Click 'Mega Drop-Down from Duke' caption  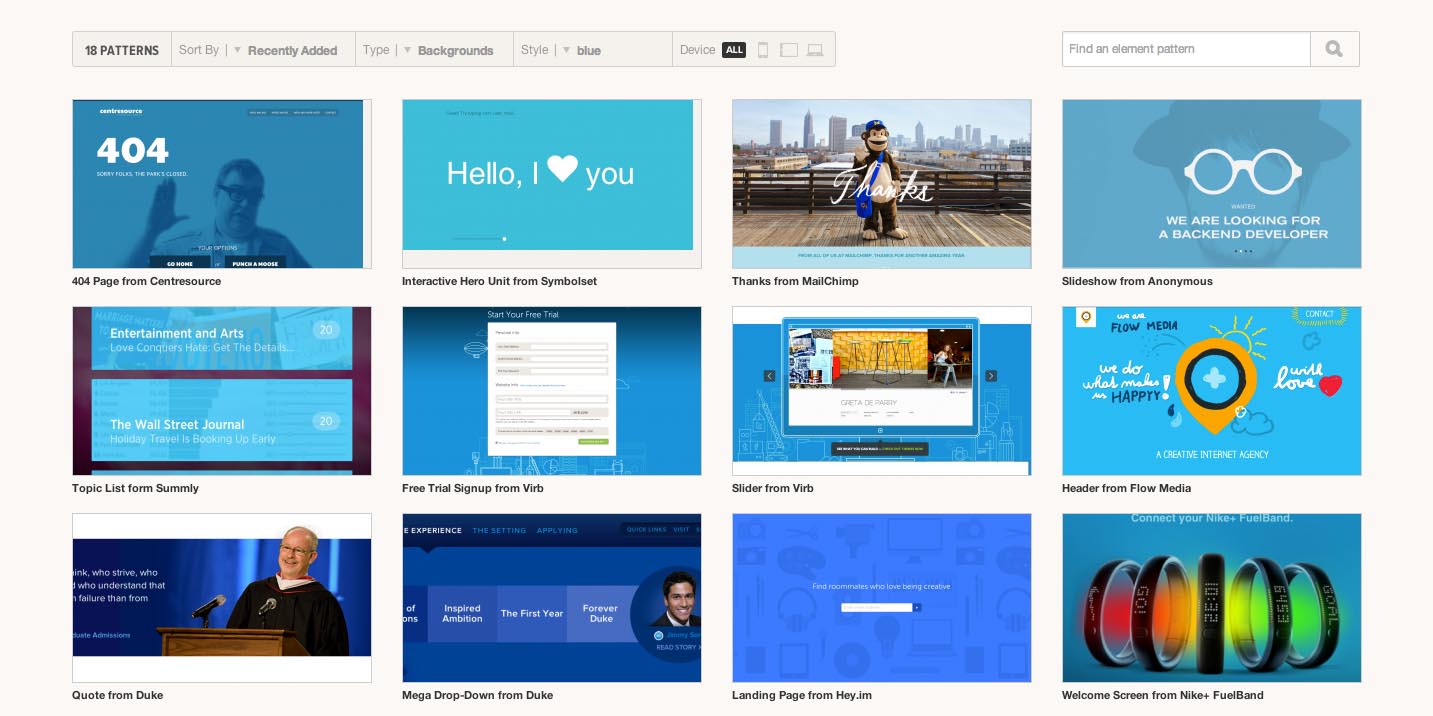[x=477, y=695]
